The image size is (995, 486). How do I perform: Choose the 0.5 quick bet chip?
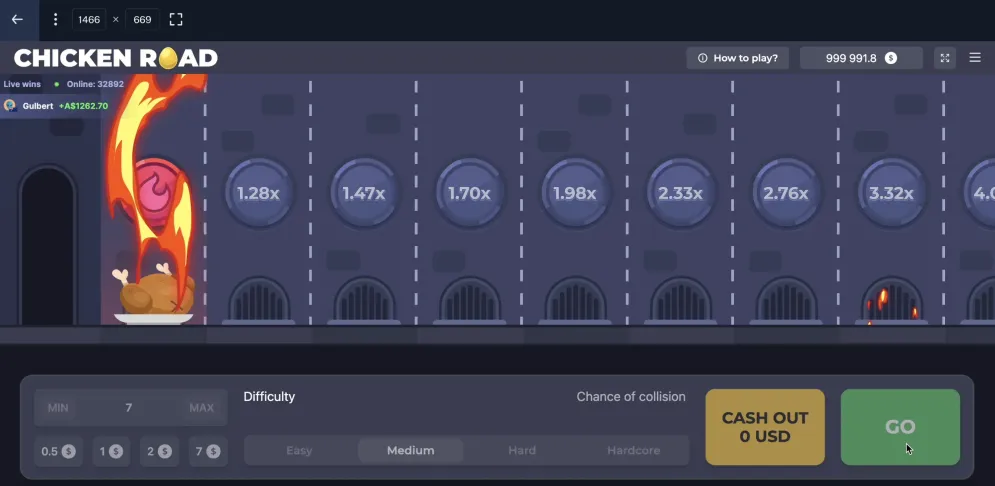click(x=58, y=452)
